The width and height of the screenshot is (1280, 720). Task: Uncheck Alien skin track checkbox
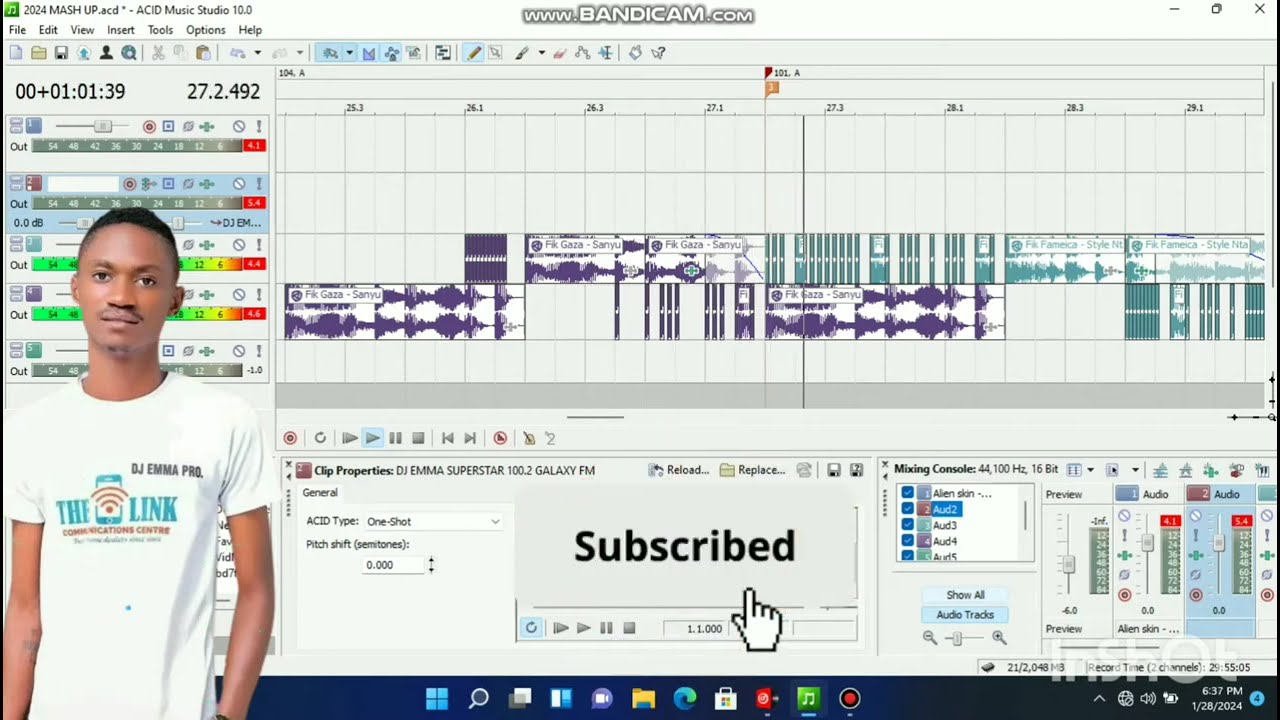coord(907,492)
